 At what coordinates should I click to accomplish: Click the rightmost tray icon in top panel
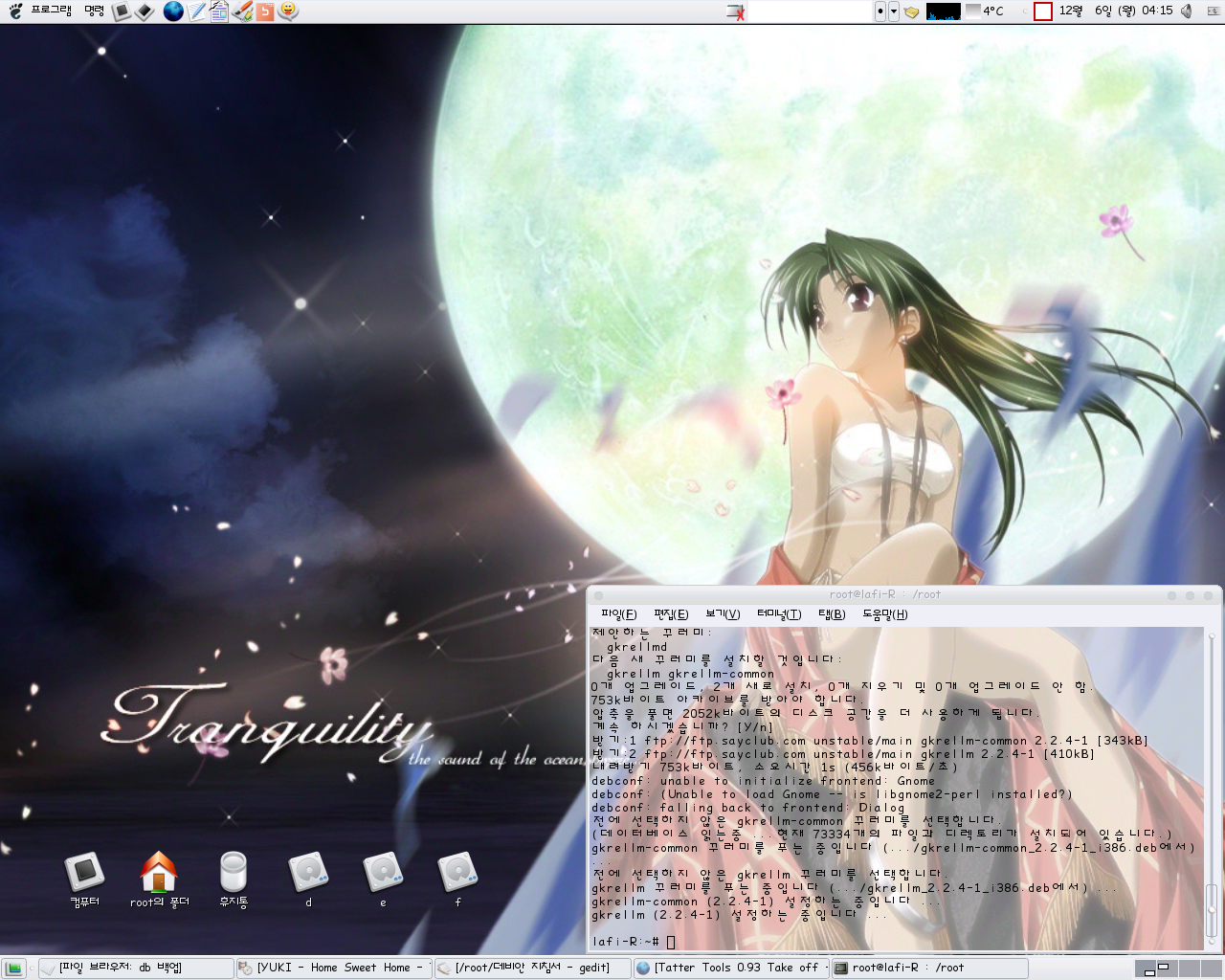(x=1213, y=11)
